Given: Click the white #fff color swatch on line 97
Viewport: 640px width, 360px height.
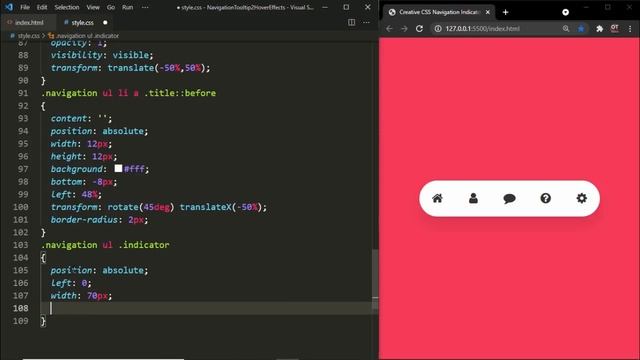Looking at the screenshot, I should (118, 168).
